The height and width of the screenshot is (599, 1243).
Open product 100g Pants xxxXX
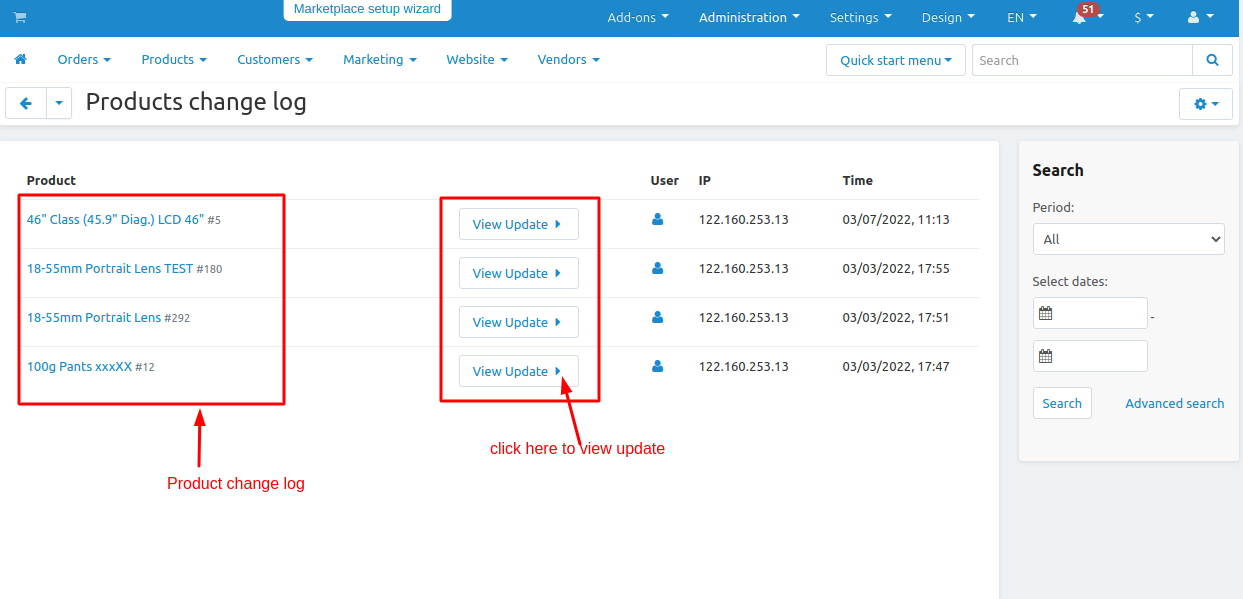pyautogui.click(x=79, y=366)
